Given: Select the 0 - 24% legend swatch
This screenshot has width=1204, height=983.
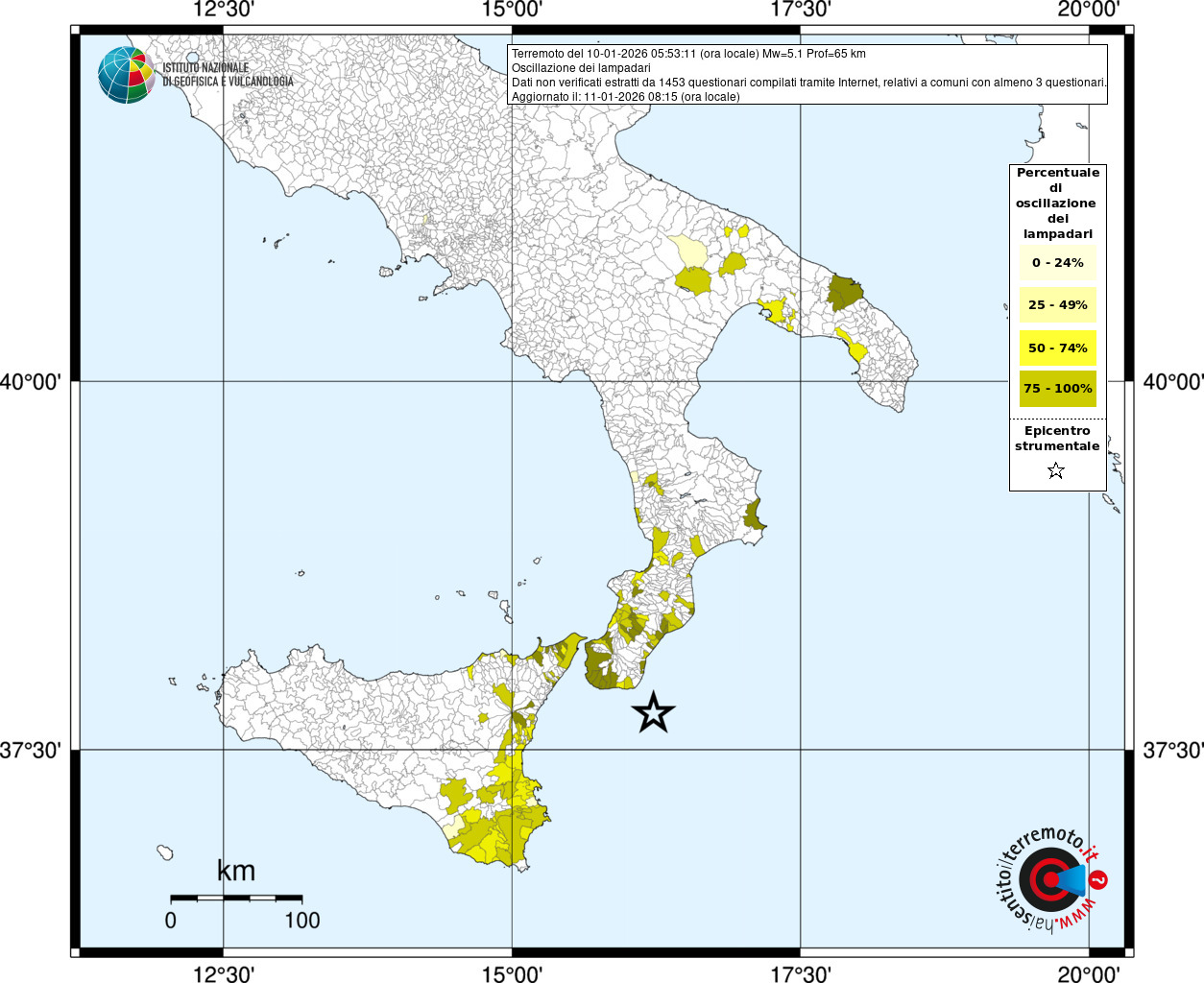Looking at the screenshot, I should pos(1057,262).
